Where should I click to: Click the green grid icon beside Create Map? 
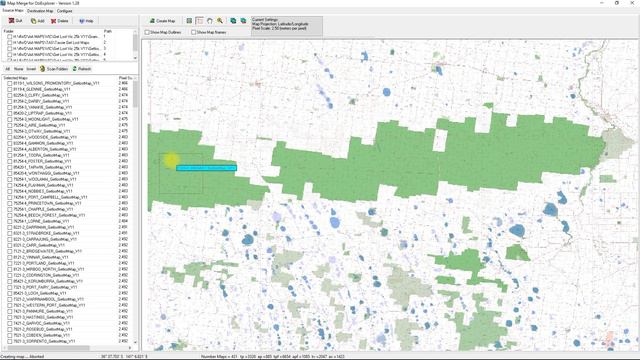coord(189,20)
